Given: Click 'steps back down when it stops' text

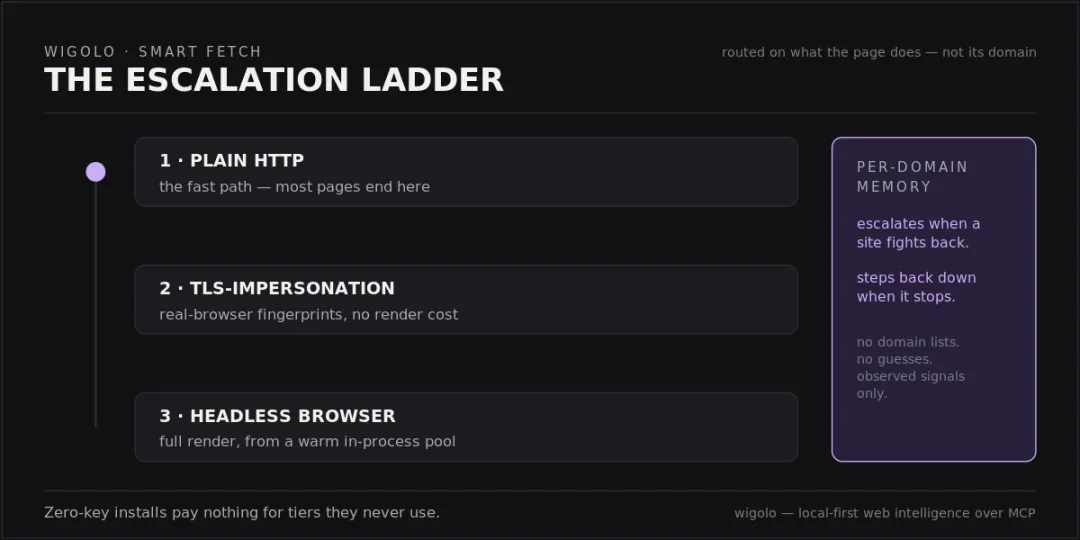Looking at the screenshot, I should [916, 287].
